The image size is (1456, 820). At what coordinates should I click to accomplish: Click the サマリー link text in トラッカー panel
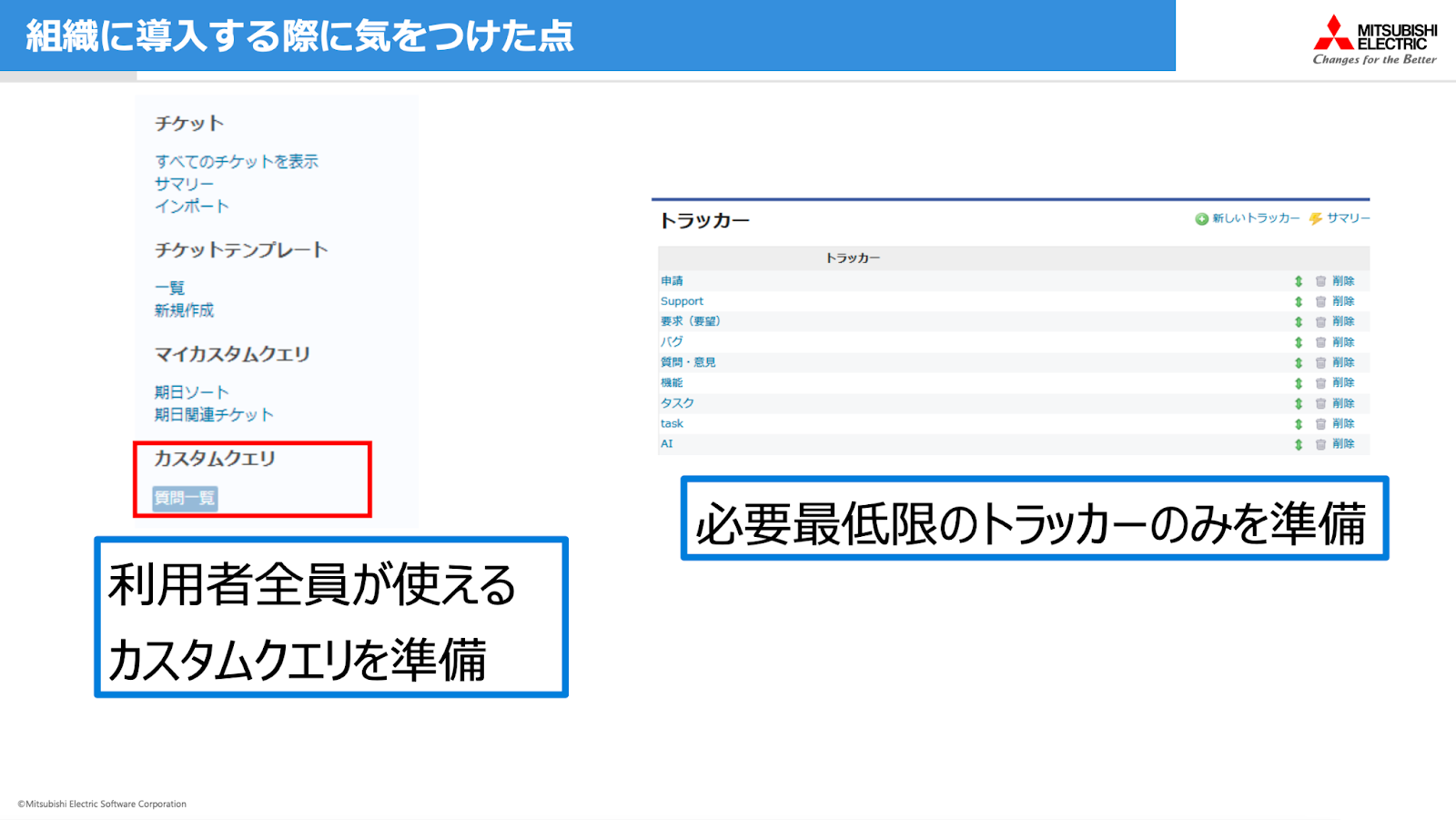(x=1348, y=218)
